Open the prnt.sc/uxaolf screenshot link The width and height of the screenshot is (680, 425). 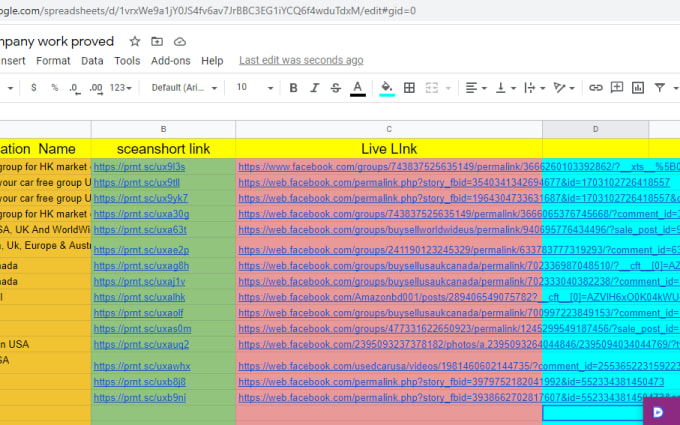[138, 313]
